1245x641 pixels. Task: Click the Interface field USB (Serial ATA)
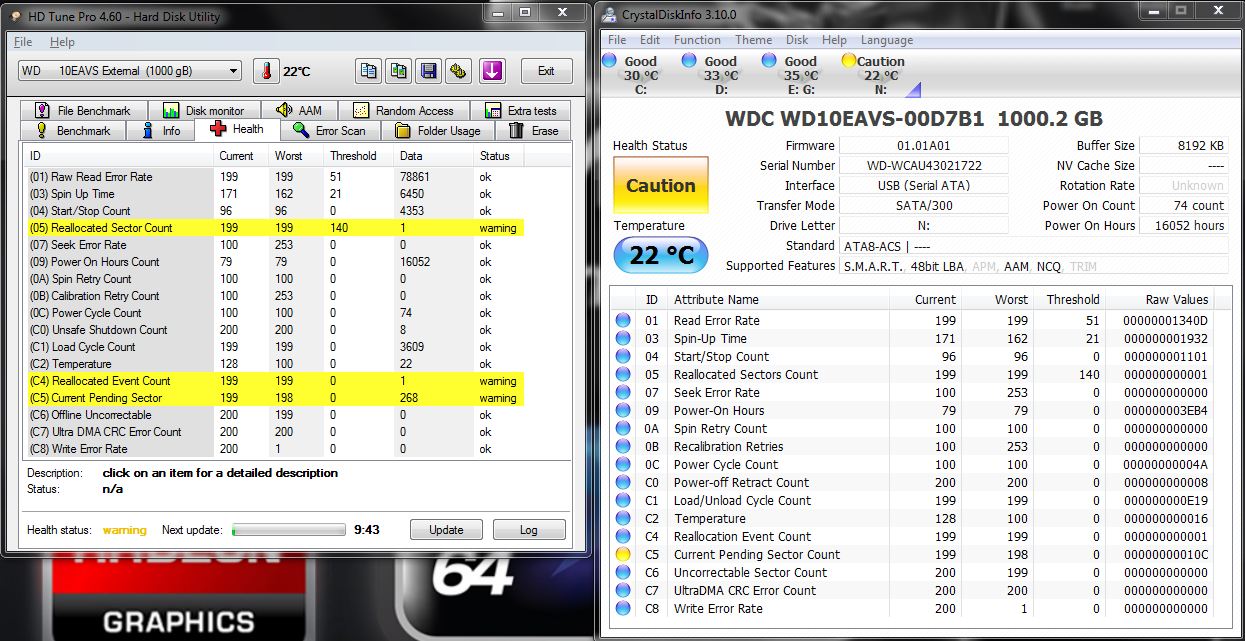(x=924, y=186)
